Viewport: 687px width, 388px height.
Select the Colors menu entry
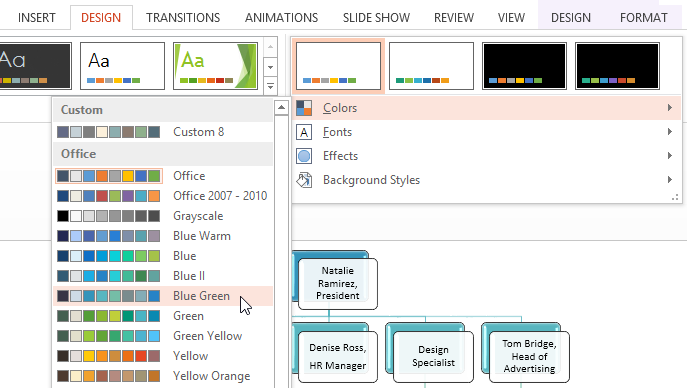tap(486, 108)
